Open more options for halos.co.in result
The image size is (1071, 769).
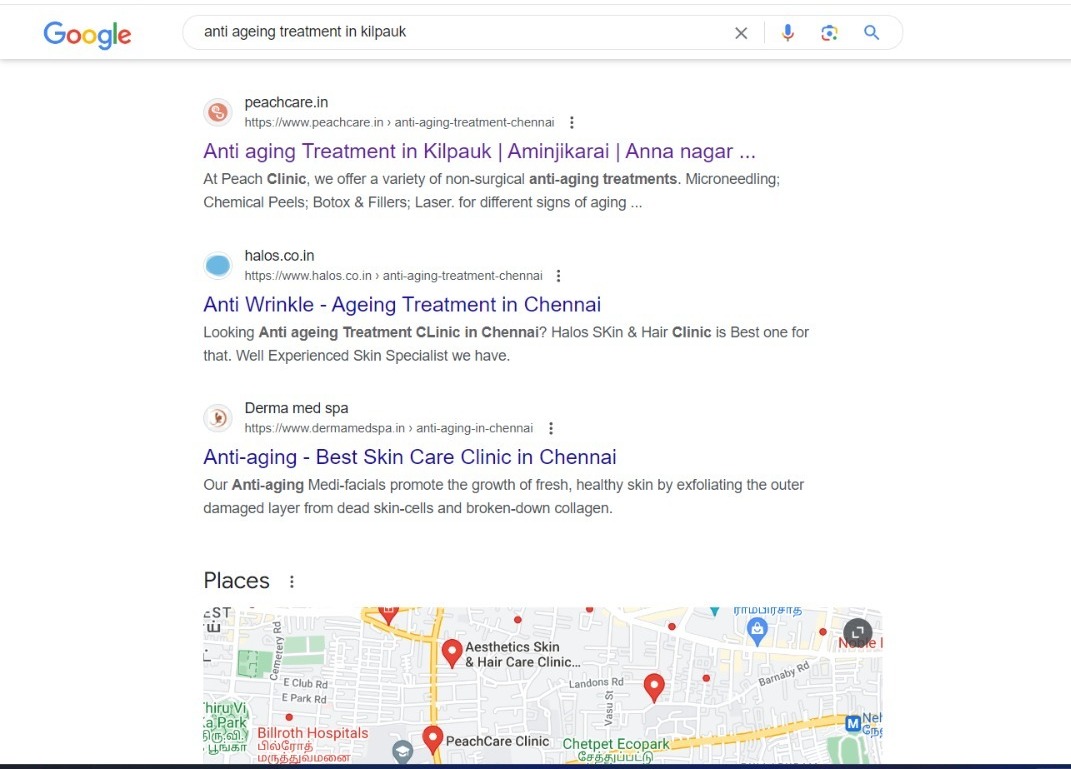click(559, 276)
